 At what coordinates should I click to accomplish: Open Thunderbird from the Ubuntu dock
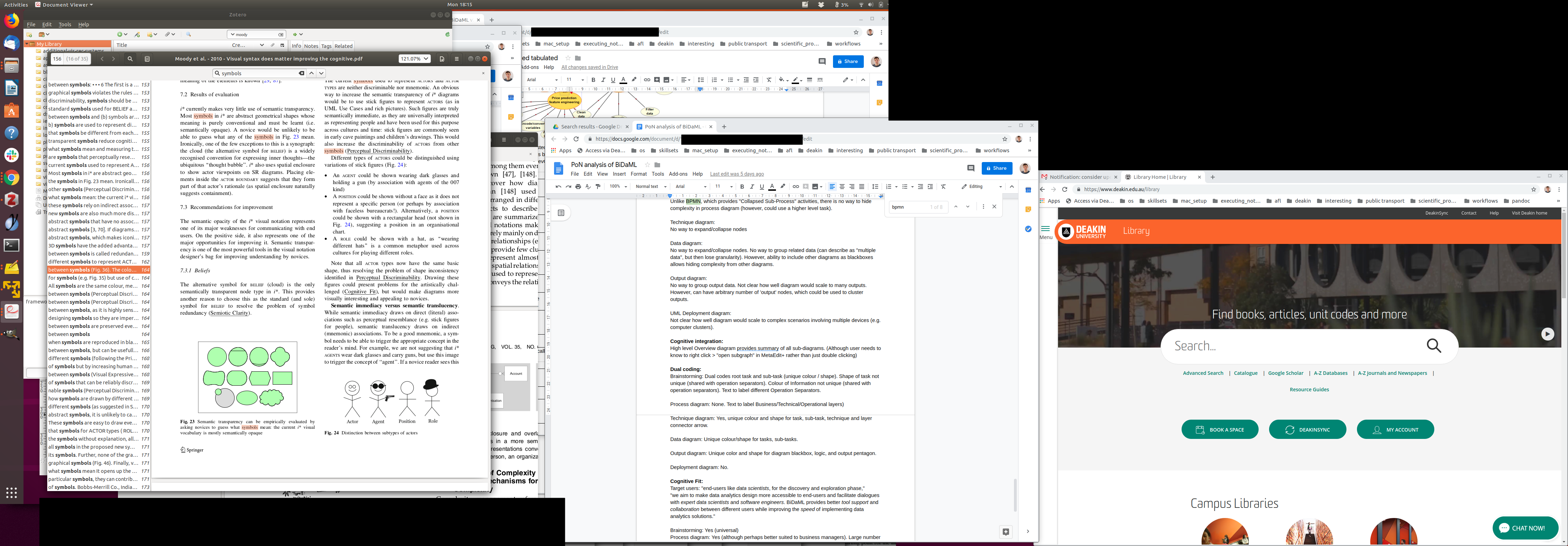[x=12, y=43]
